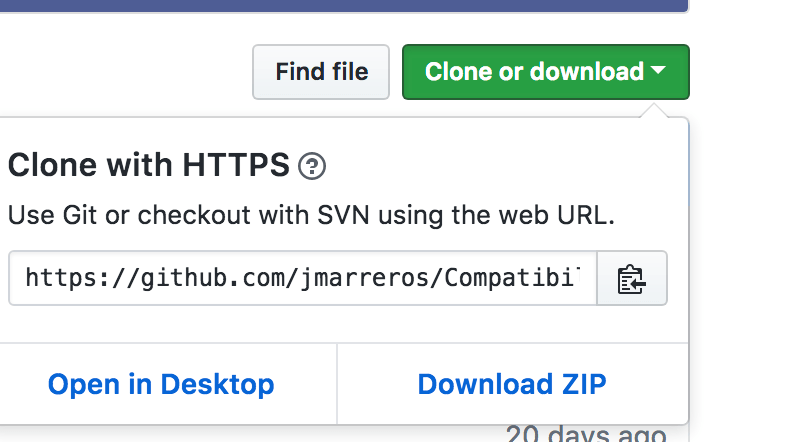798x442 pixels.
Task: Click the caret arrow on the green button
Action: coord(658,70)
